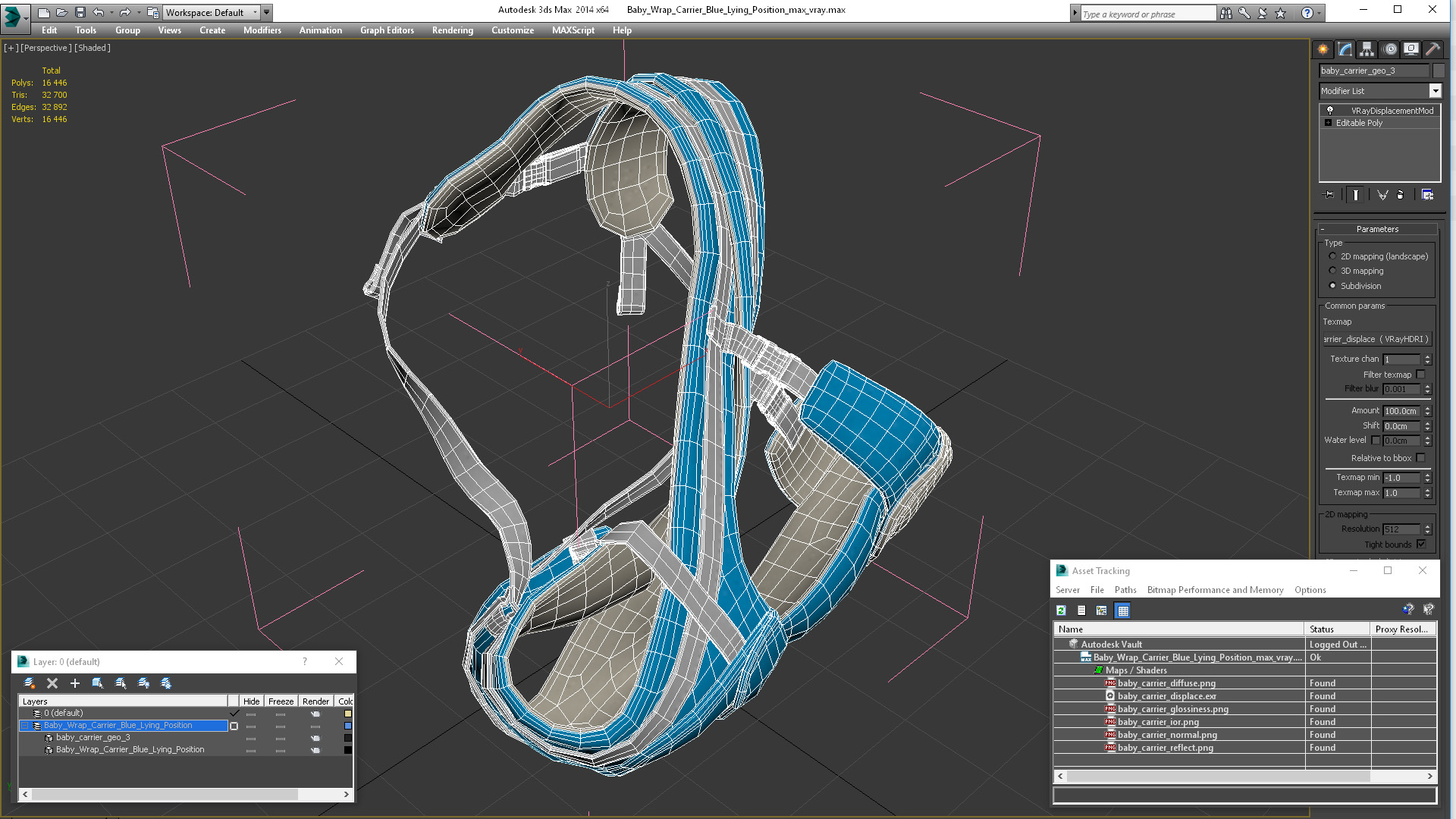Open the Graph Editors menu
1456x819 pixels.
pyautogui.click(x=387, y=30)
